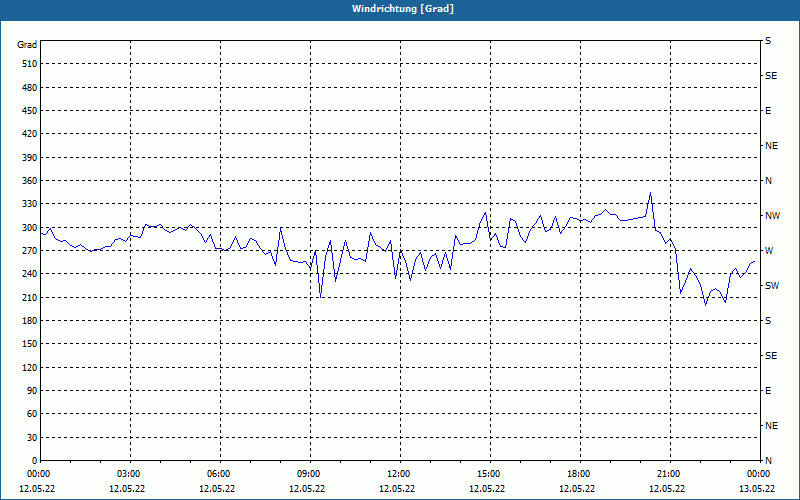Select the 510 y-axis tick label

coord(30,64)
